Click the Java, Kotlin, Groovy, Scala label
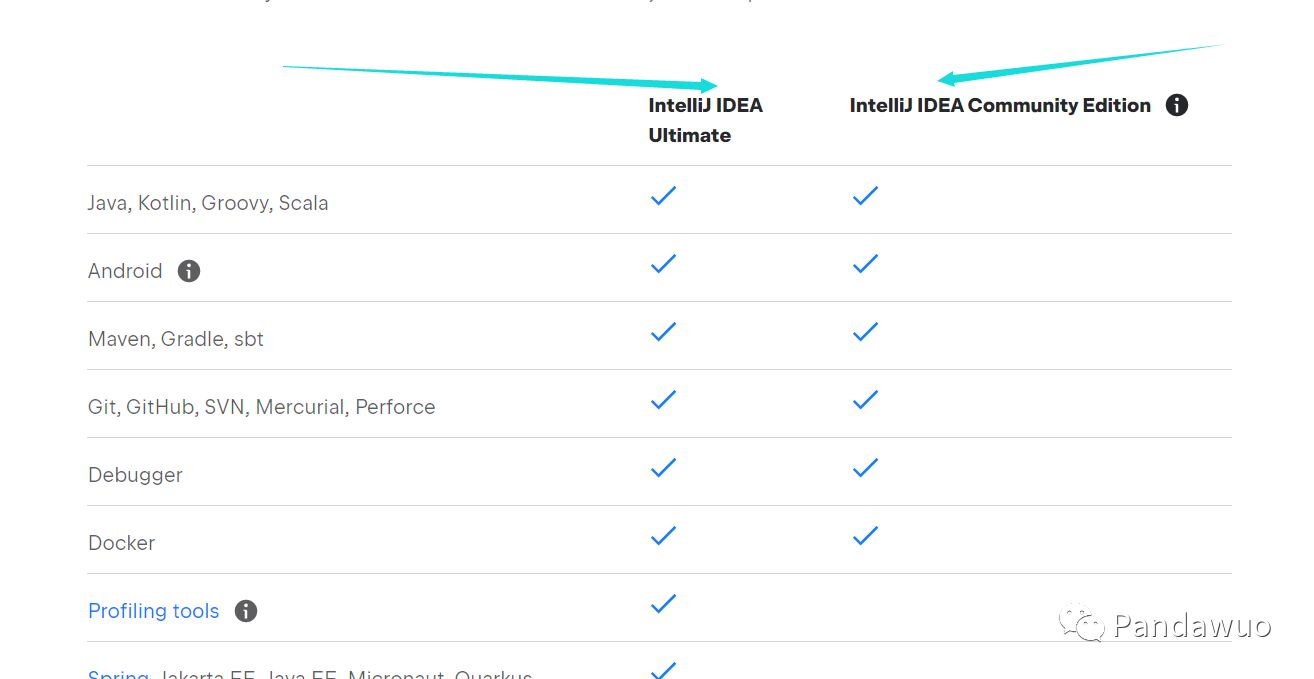The image size is (1314, 679). coord(208,203)
